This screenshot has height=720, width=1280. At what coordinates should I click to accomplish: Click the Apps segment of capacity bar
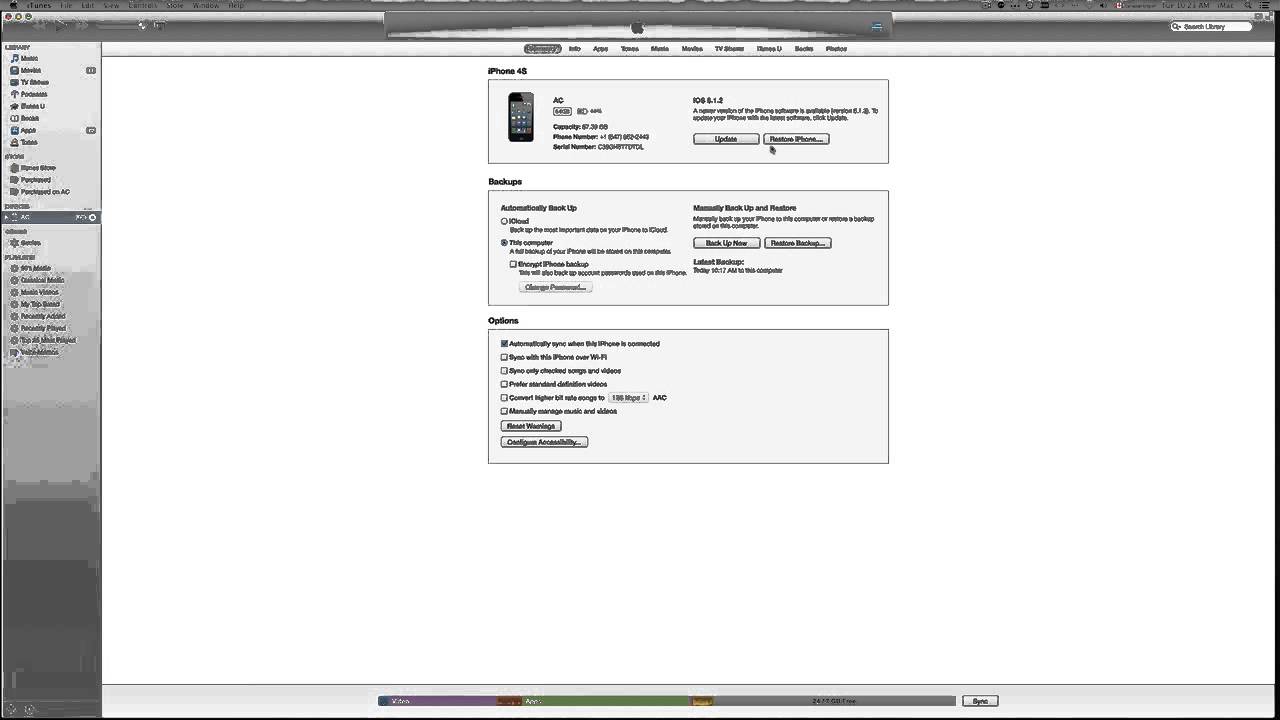pyautogui.click(x=606, y=701)
